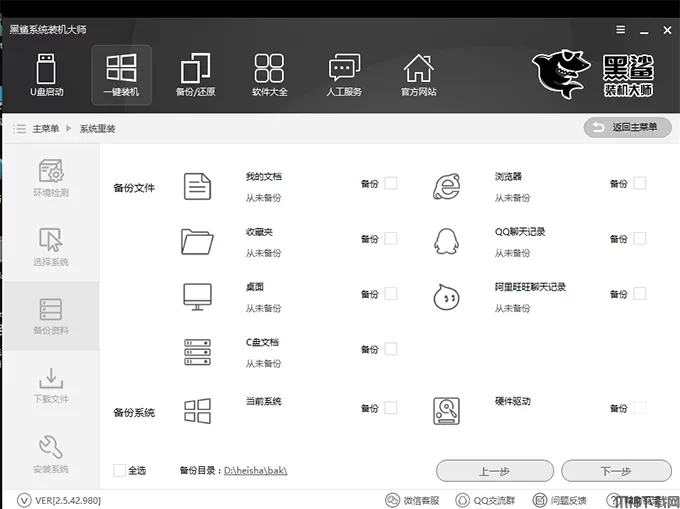The width and height of the screenshot is (680, 509).
Task: Go to 官方网站 official website
Action: 418,76
